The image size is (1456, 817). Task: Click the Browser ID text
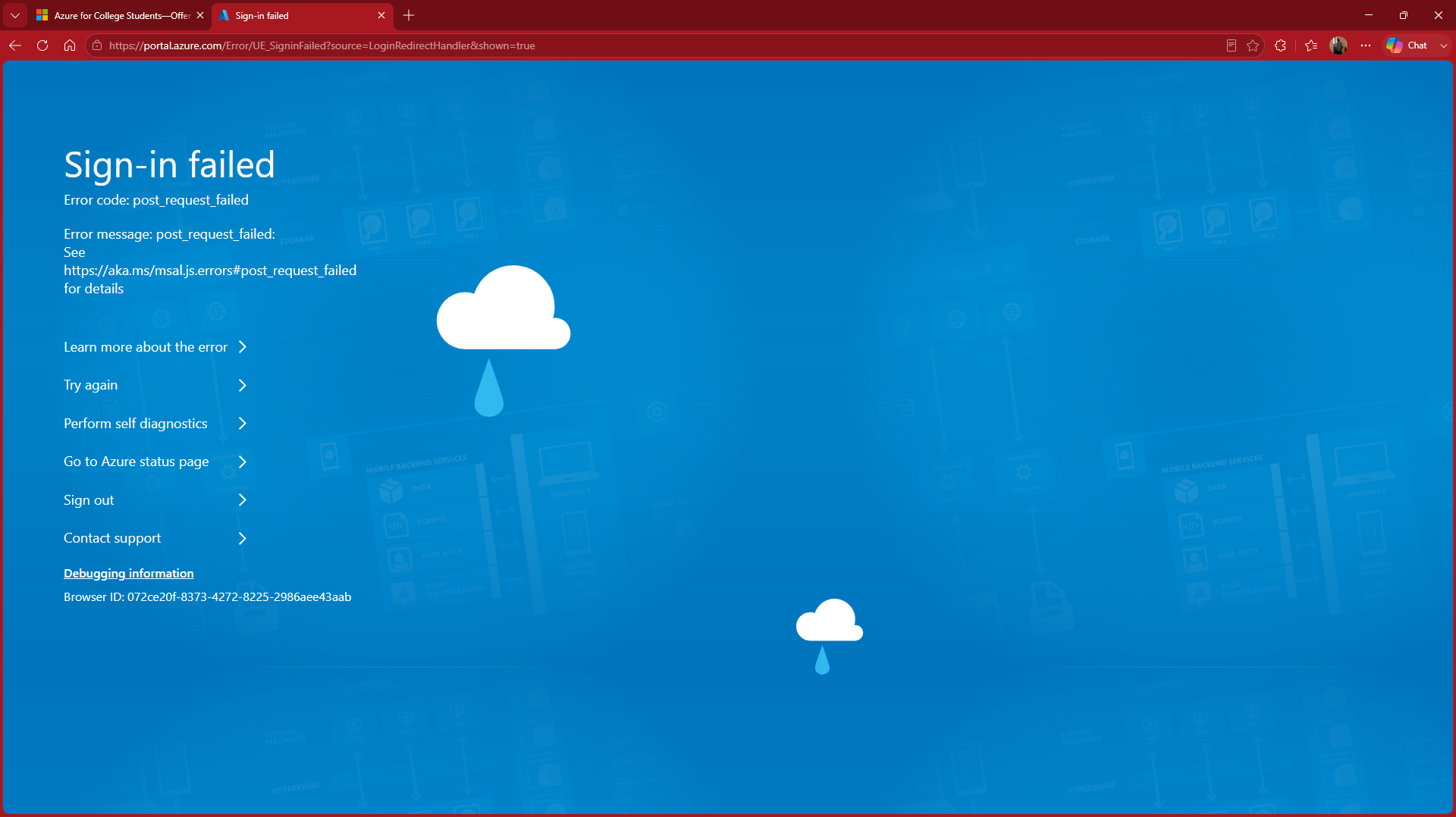click(208, 597)
